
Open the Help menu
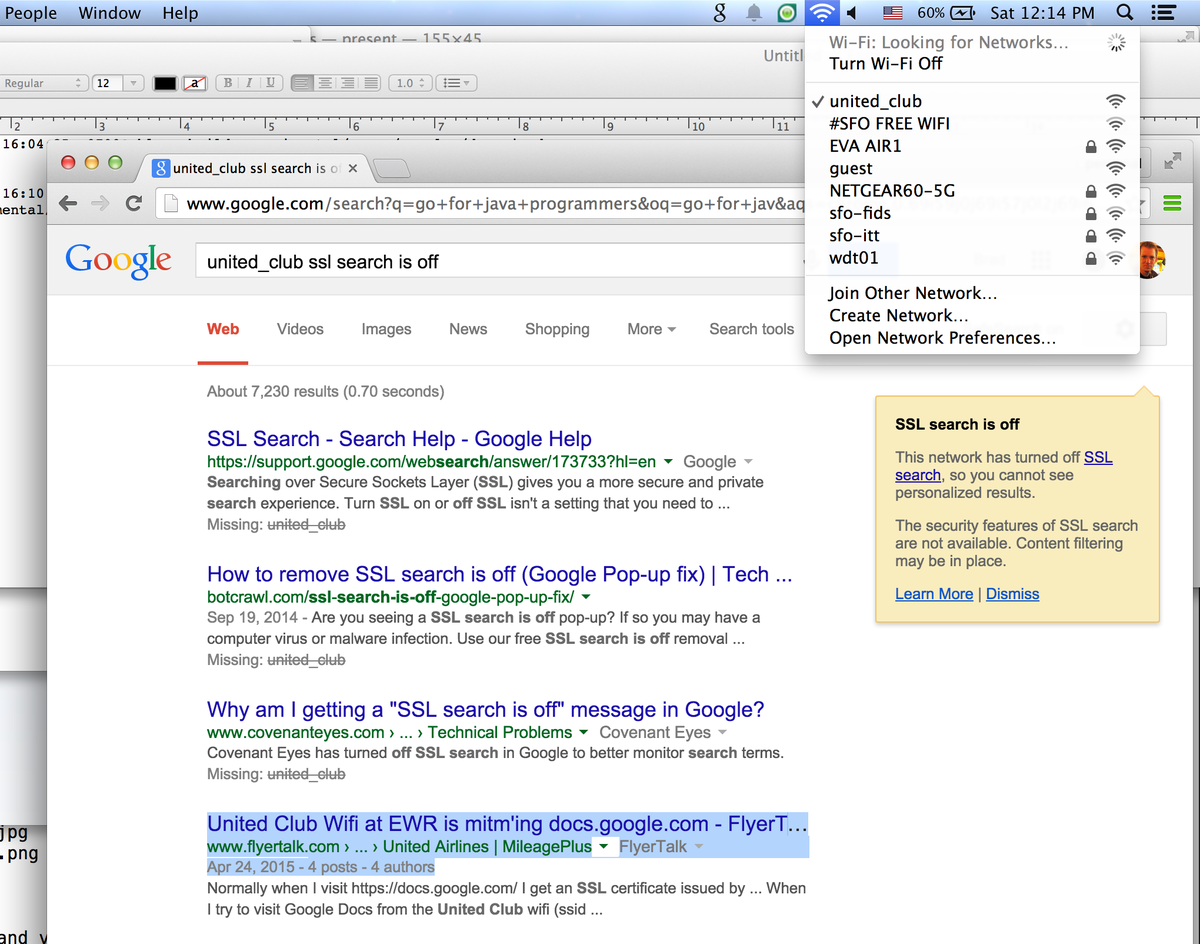point(180,13)
